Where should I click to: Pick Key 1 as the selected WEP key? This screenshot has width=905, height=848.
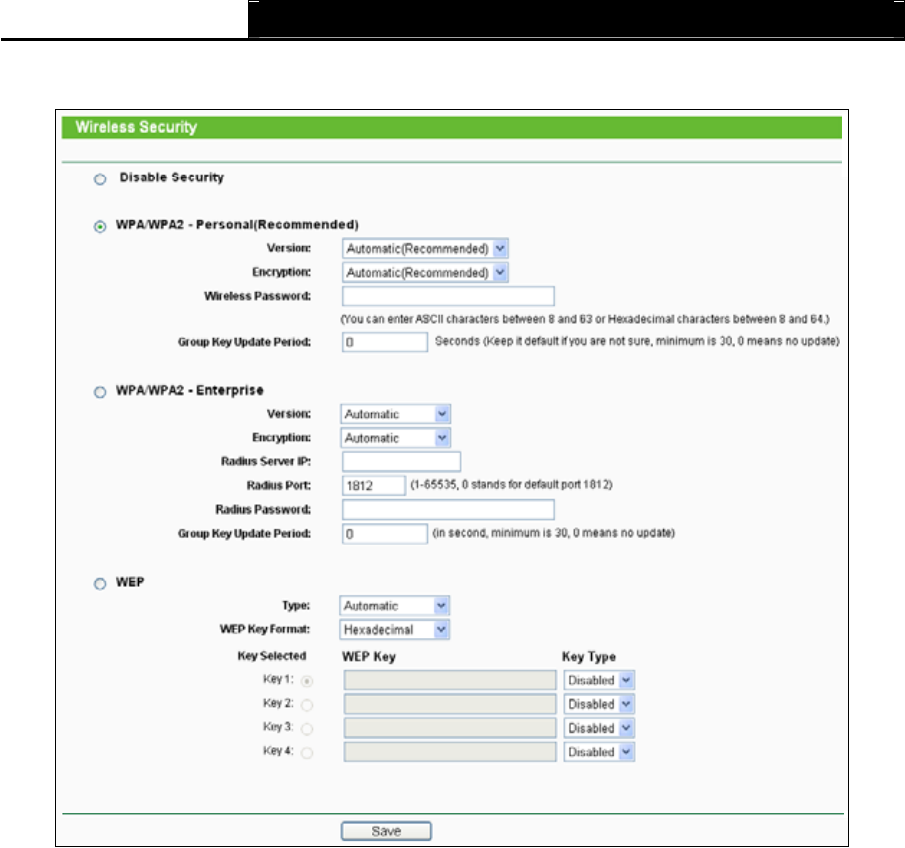pyautogui.click(x=307, y=681)
